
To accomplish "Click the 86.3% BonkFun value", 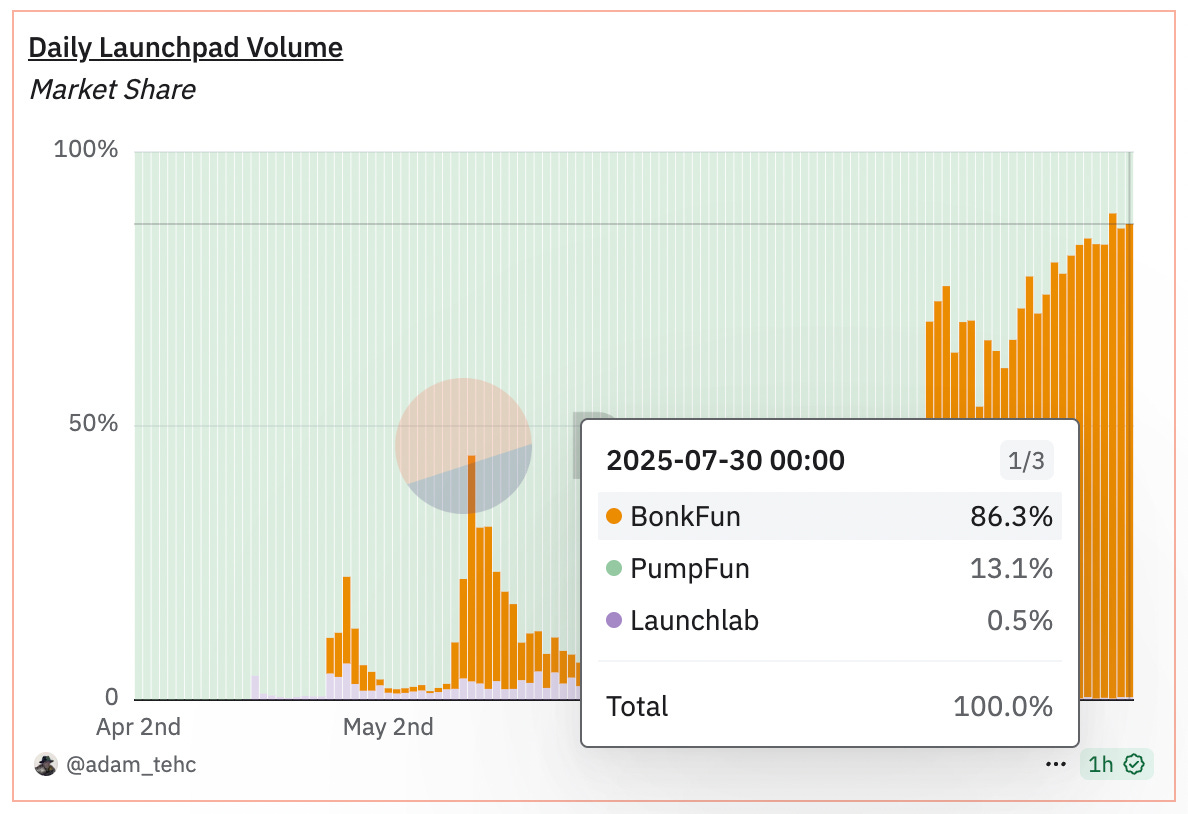I will (x=1011, y=517).
